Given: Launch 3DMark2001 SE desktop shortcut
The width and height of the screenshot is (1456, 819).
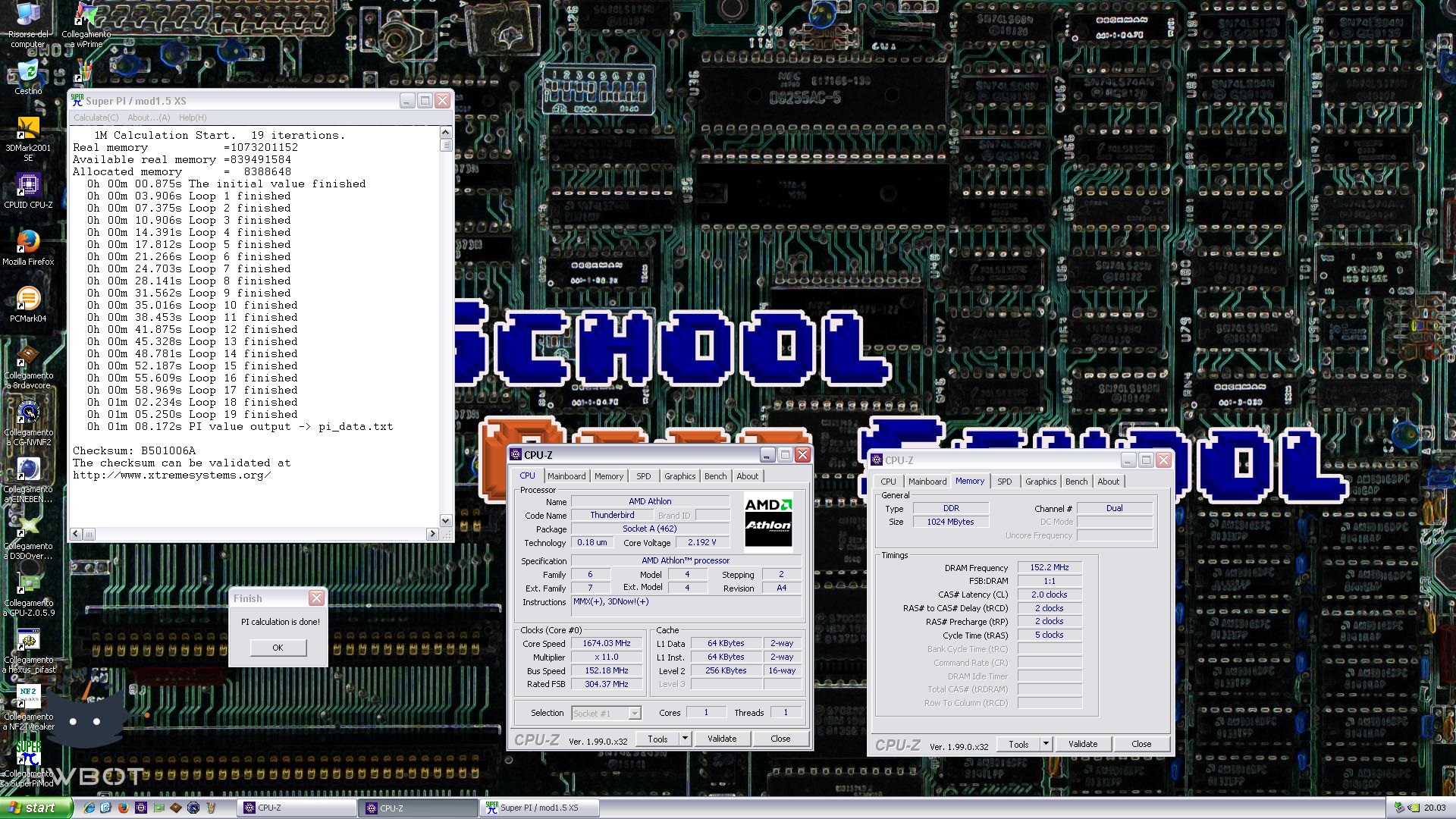Looking at the screenshot, I should tap(28, 138).
